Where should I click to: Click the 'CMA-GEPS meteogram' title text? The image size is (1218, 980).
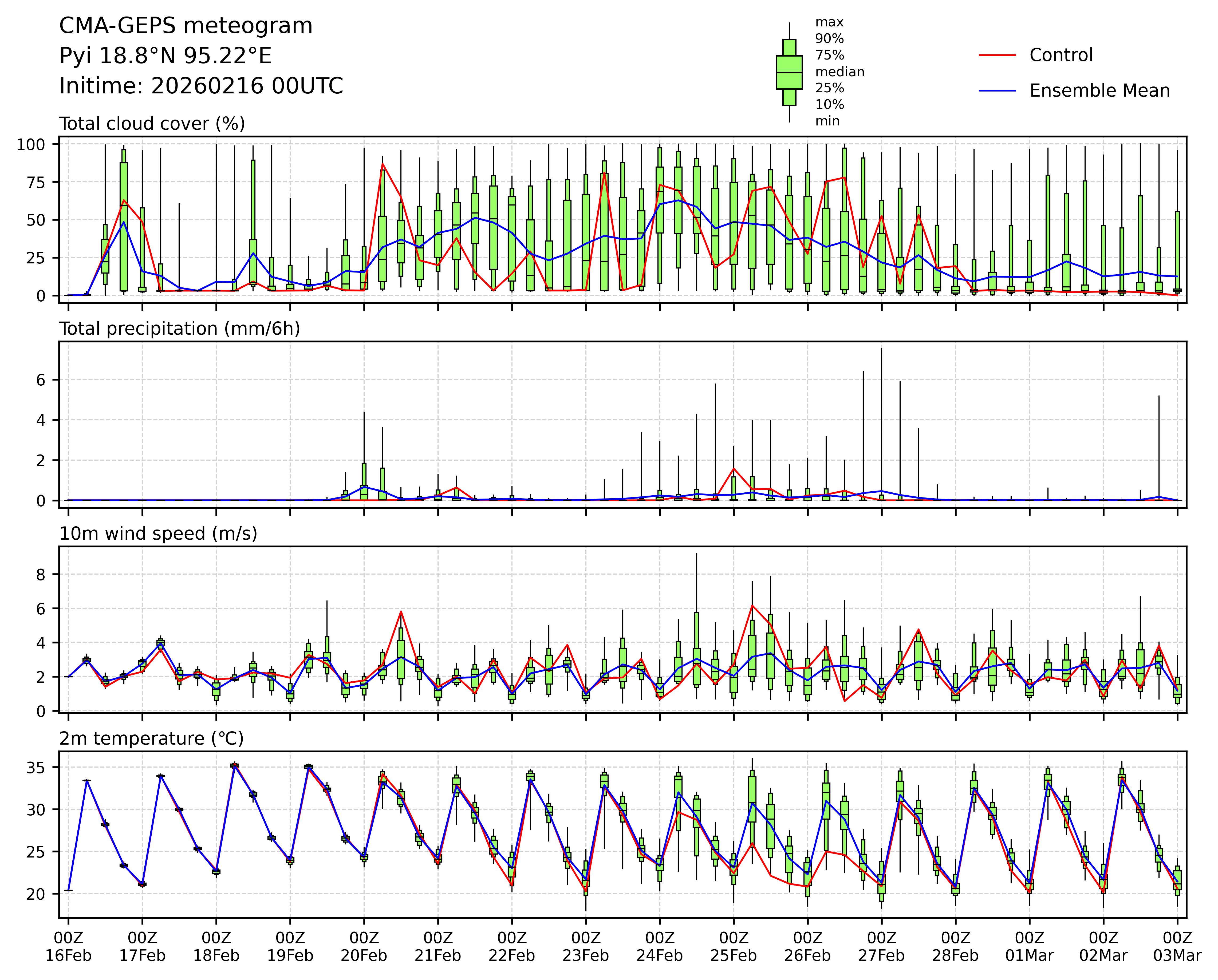pos(186,26)
